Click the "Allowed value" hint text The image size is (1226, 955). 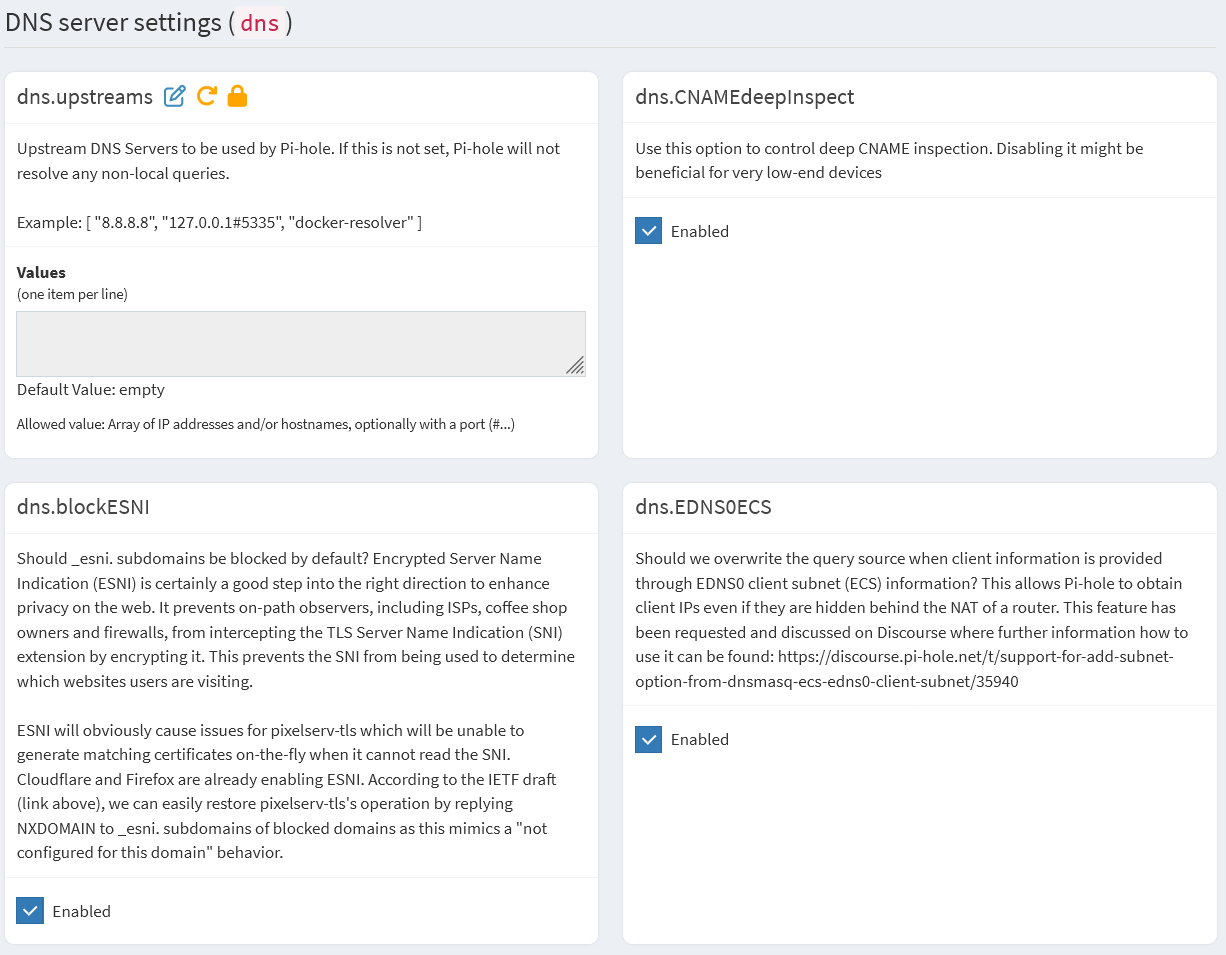[x=265, y=424]
